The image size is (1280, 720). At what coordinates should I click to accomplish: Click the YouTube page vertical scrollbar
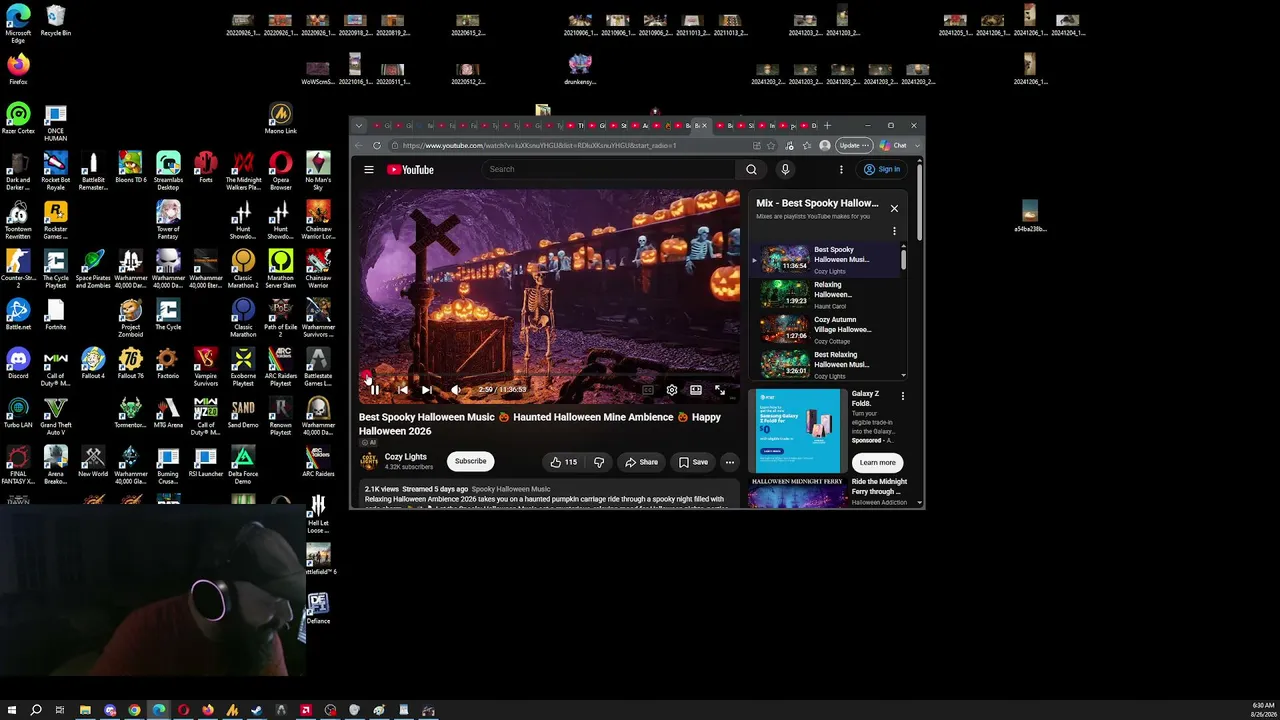click(x=919, y=200)
